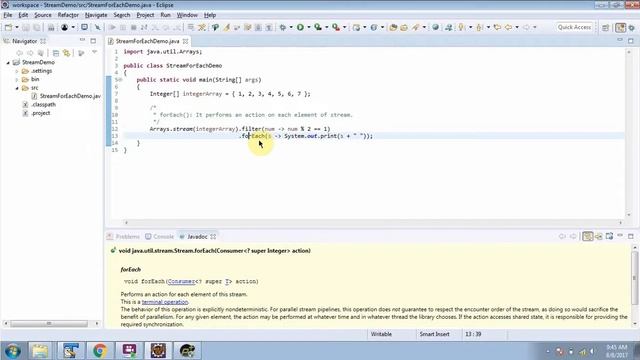Open the Debug dropdown arrow
The image size is (640, 360).
click(x=291, y=27)
